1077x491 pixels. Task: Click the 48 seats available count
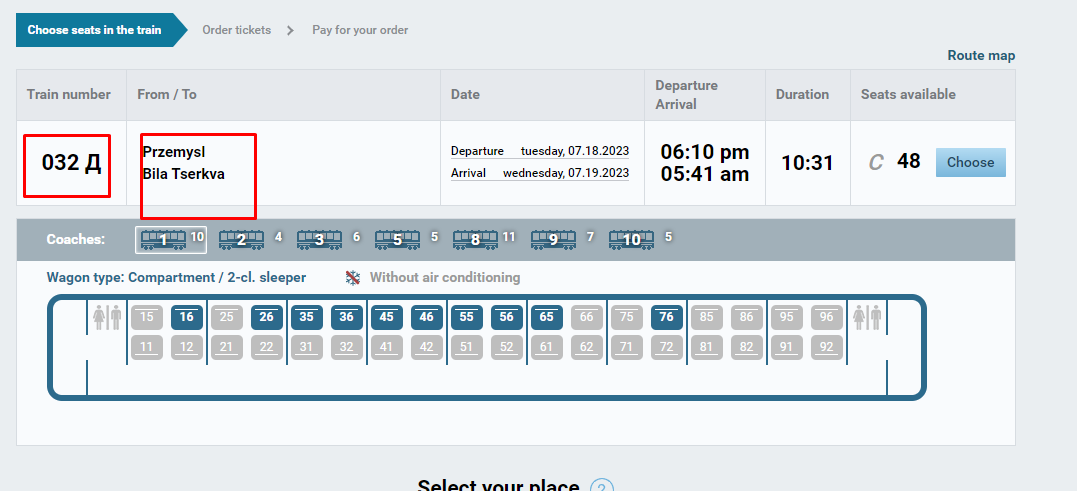pos(909,161)
